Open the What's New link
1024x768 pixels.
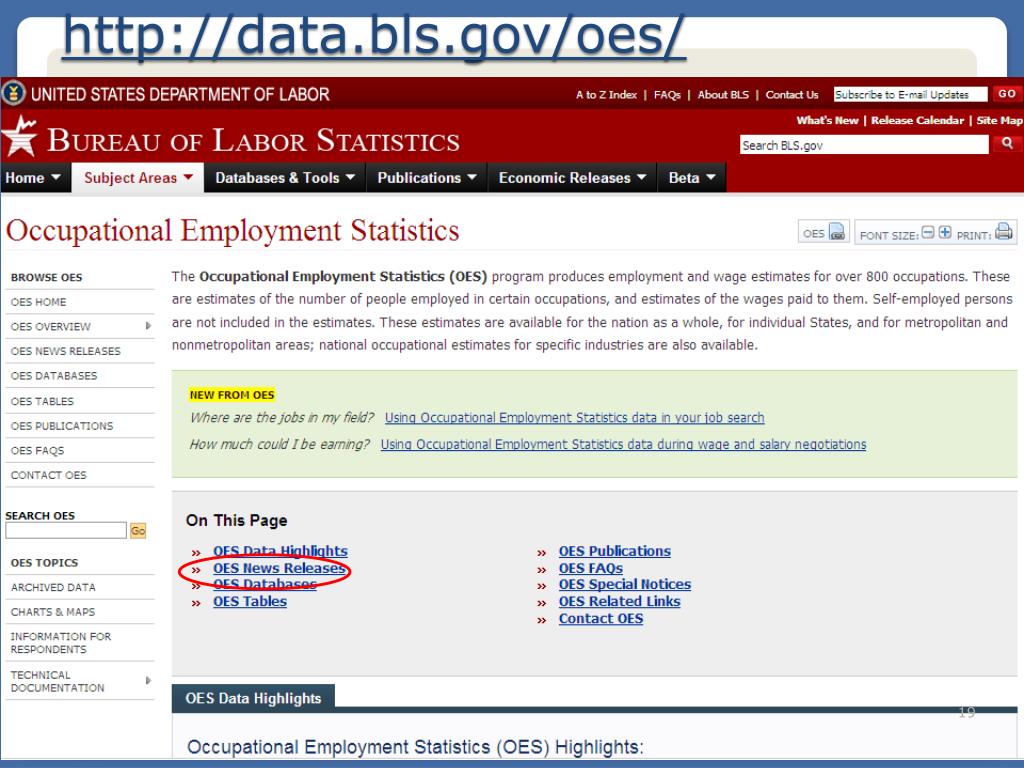tap(827, 120)
